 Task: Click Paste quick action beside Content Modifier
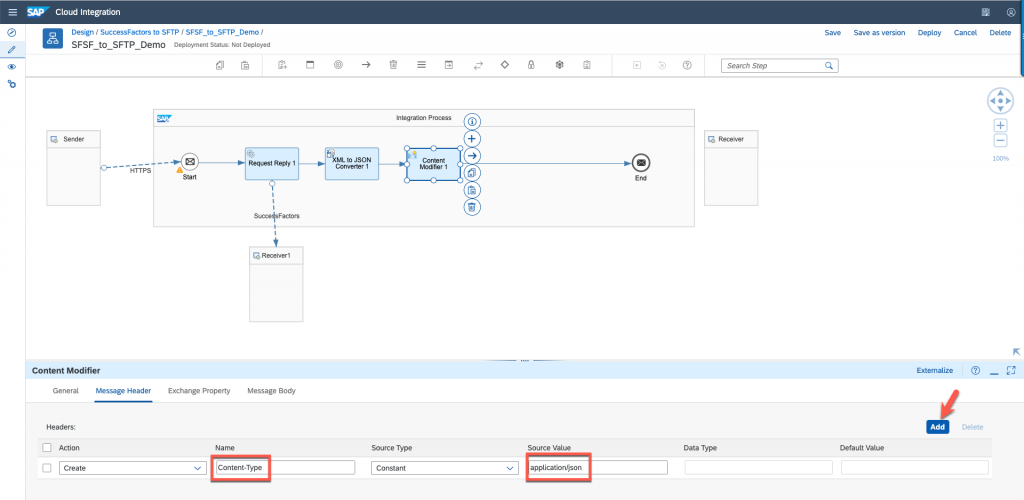472,190
